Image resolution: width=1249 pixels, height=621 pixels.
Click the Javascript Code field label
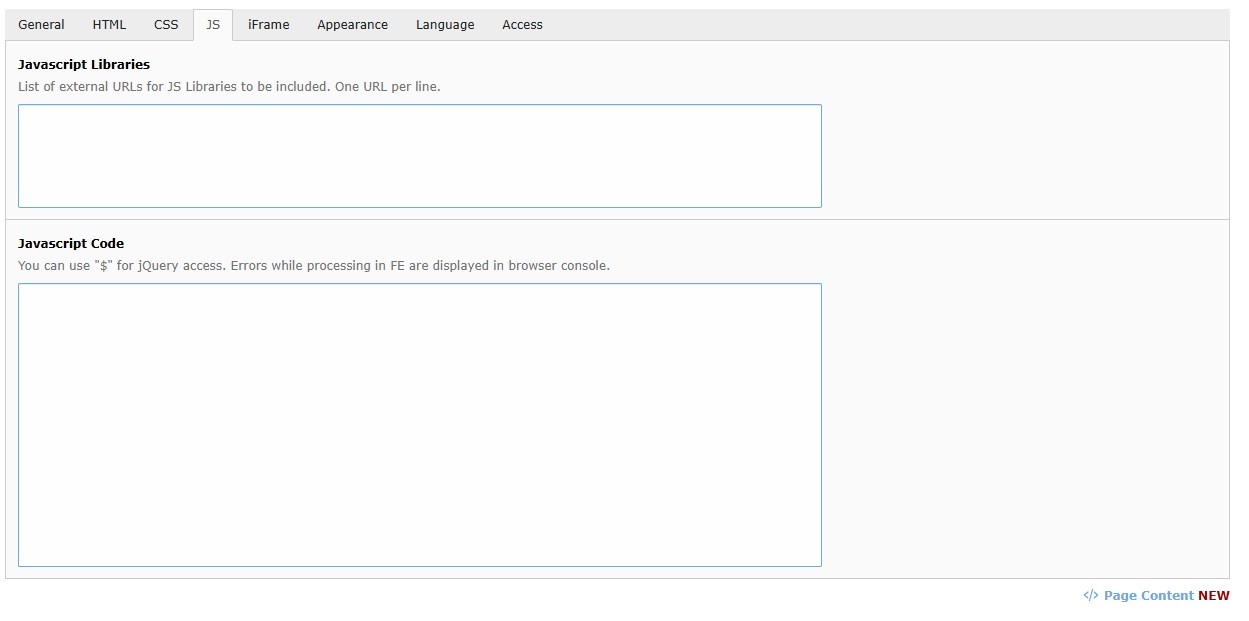(71, 243)
